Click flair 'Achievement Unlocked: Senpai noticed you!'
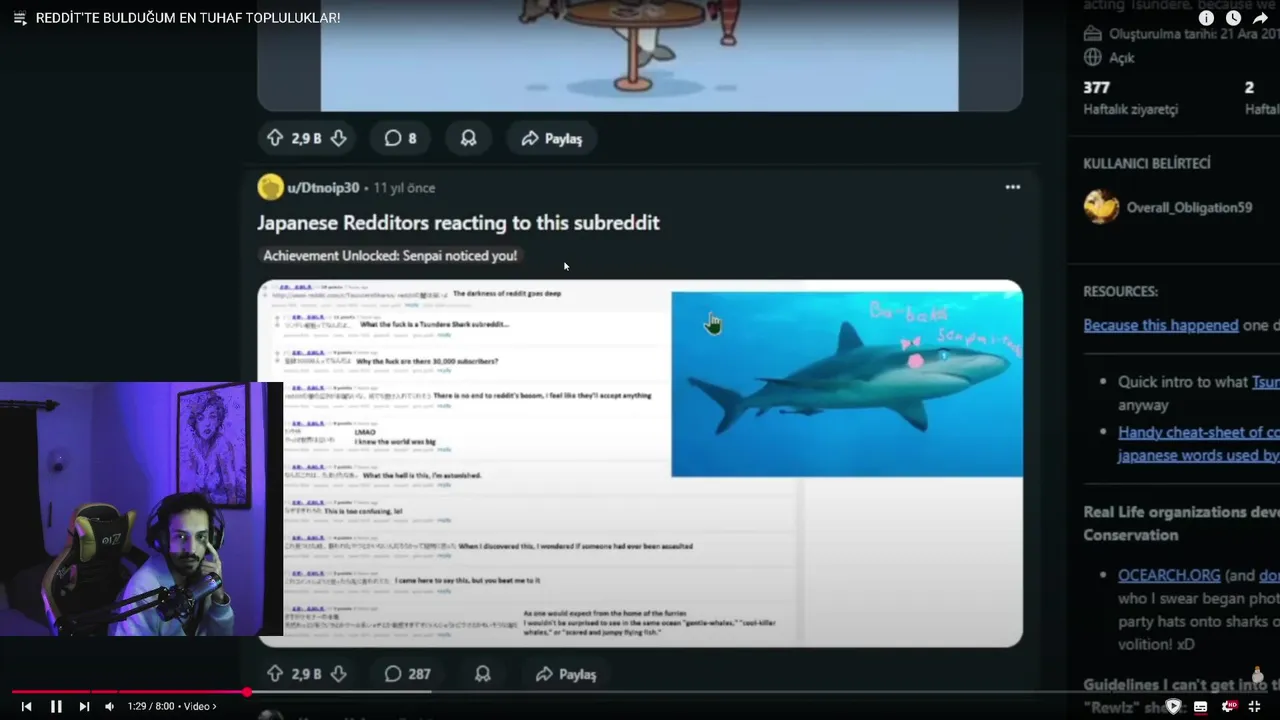 tap(390, 256)
